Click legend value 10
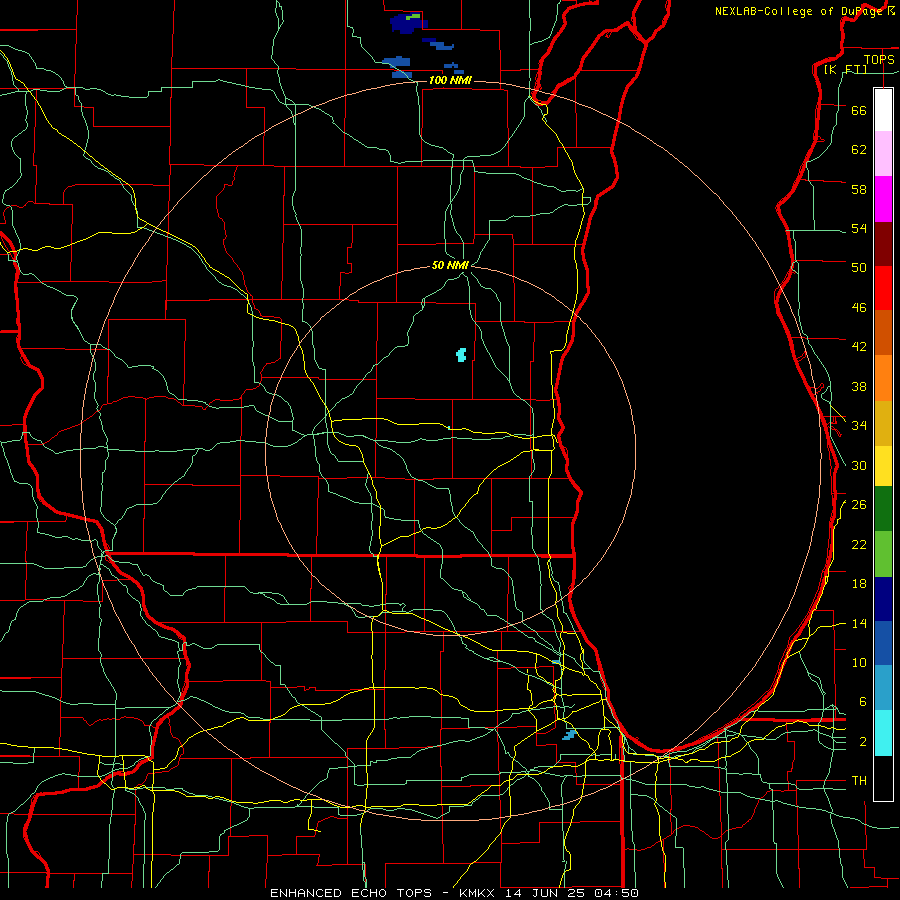The image size is (900, 900). tap(859, 662)
